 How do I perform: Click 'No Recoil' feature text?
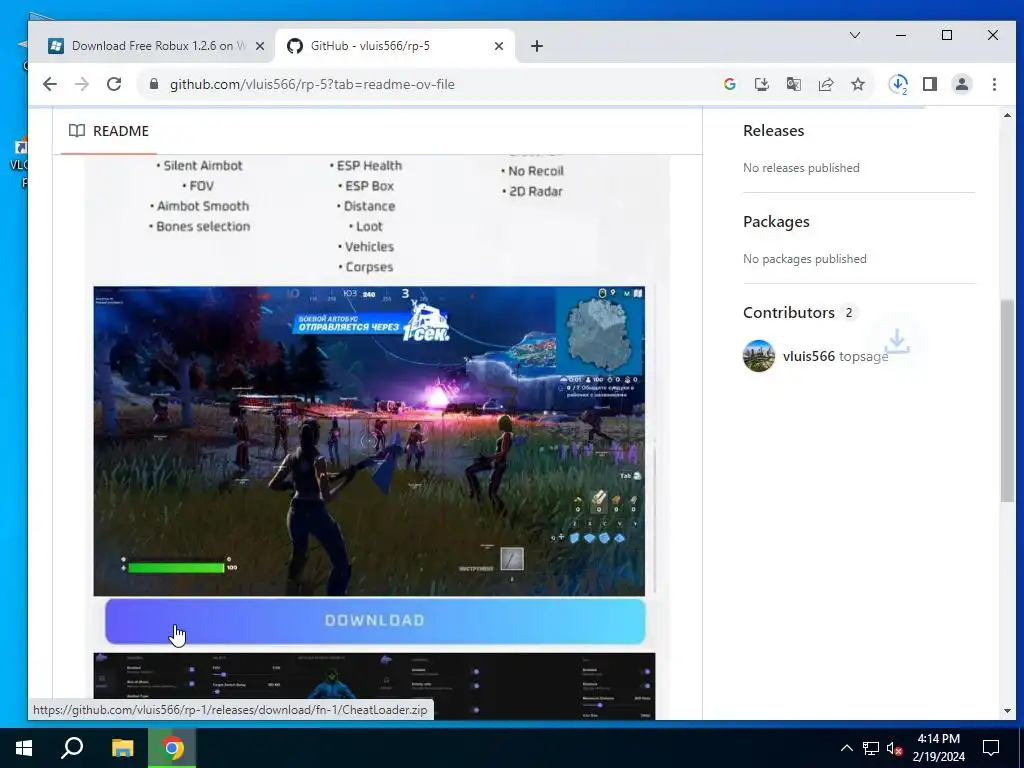pos(536,170)
